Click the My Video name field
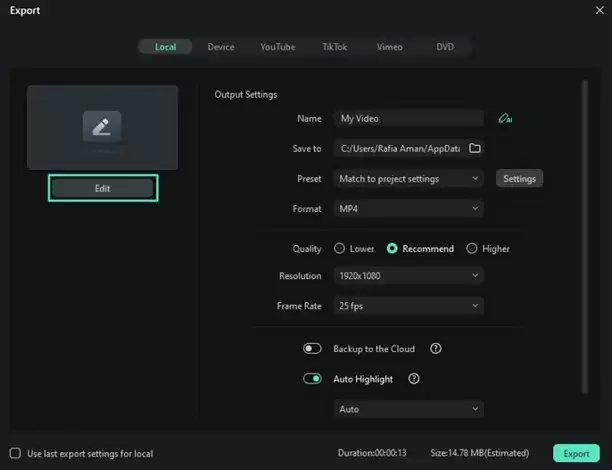Image resolution: width=612 pixels, height=470 pixels. (409, 118)
